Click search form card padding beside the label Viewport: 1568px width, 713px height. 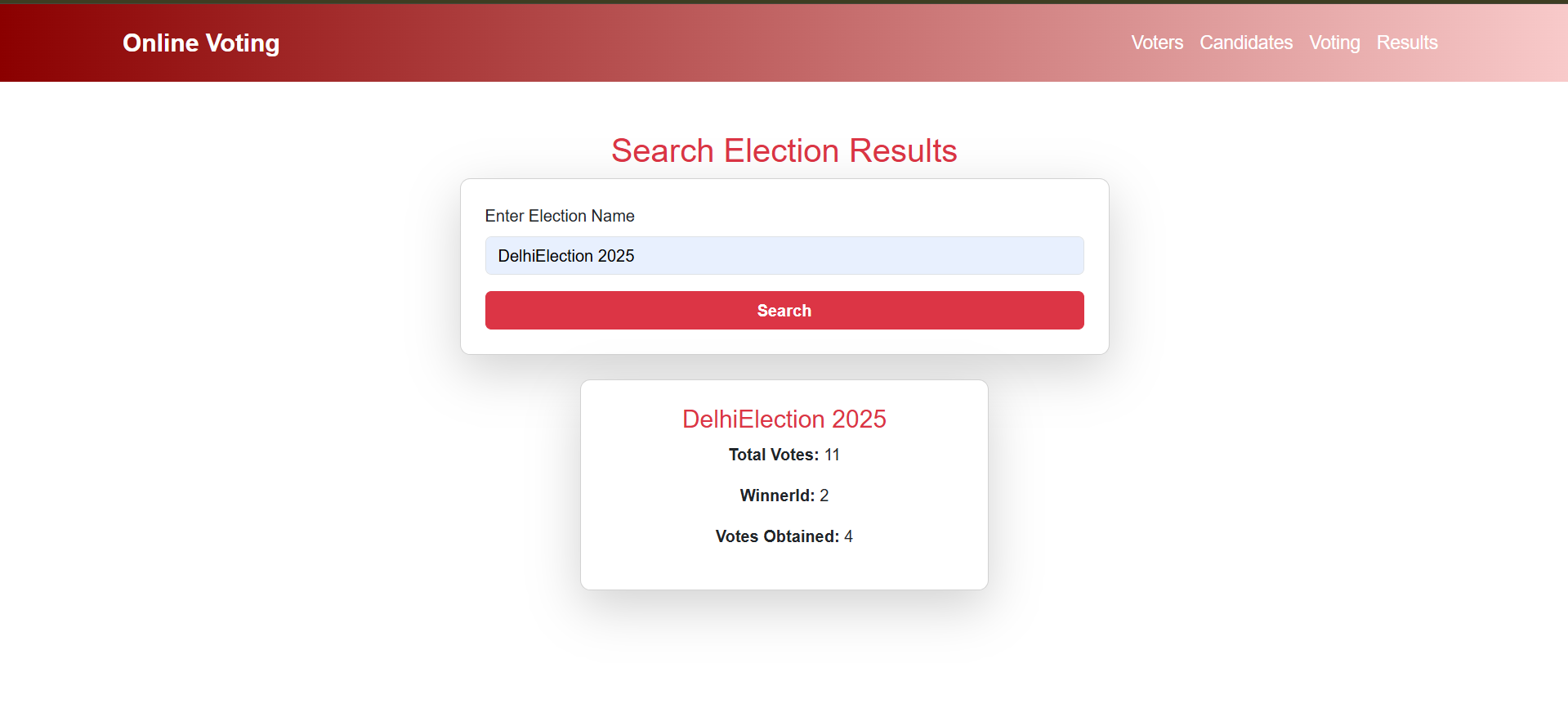(x=858, y=216)
